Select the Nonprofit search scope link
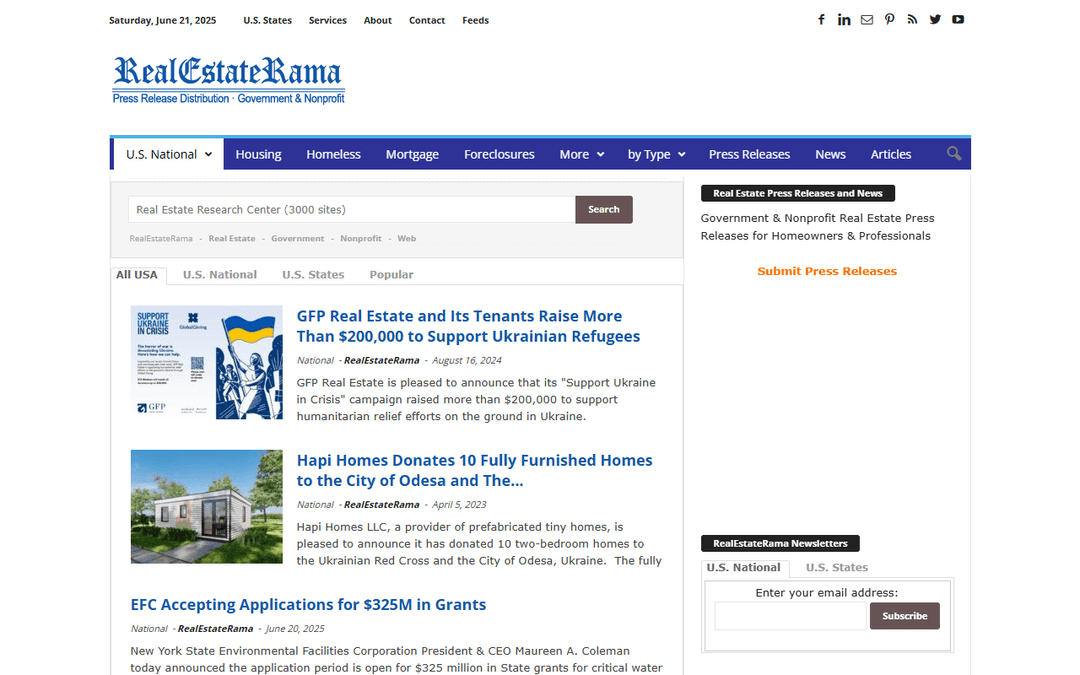 [x=361, y=238]
